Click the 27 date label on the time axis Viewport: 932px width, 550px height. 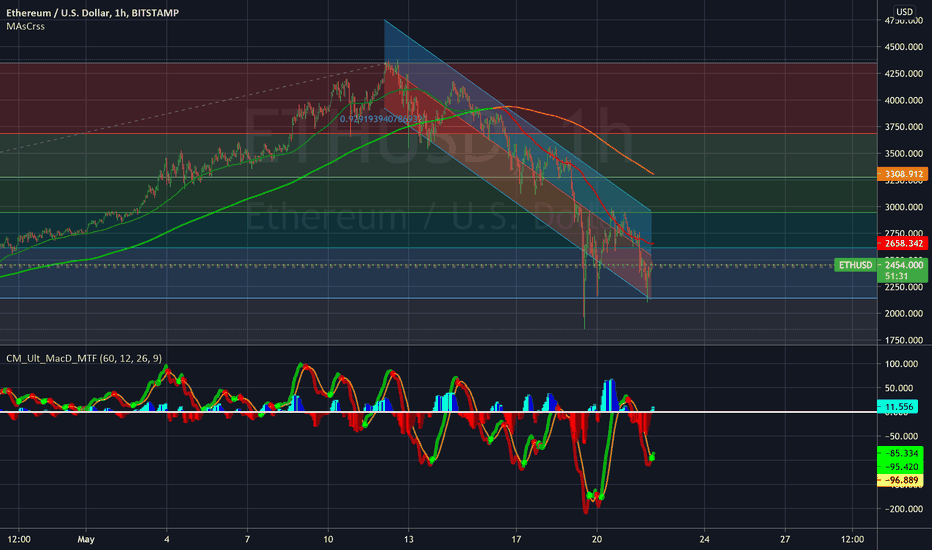[x=785, y=539]
